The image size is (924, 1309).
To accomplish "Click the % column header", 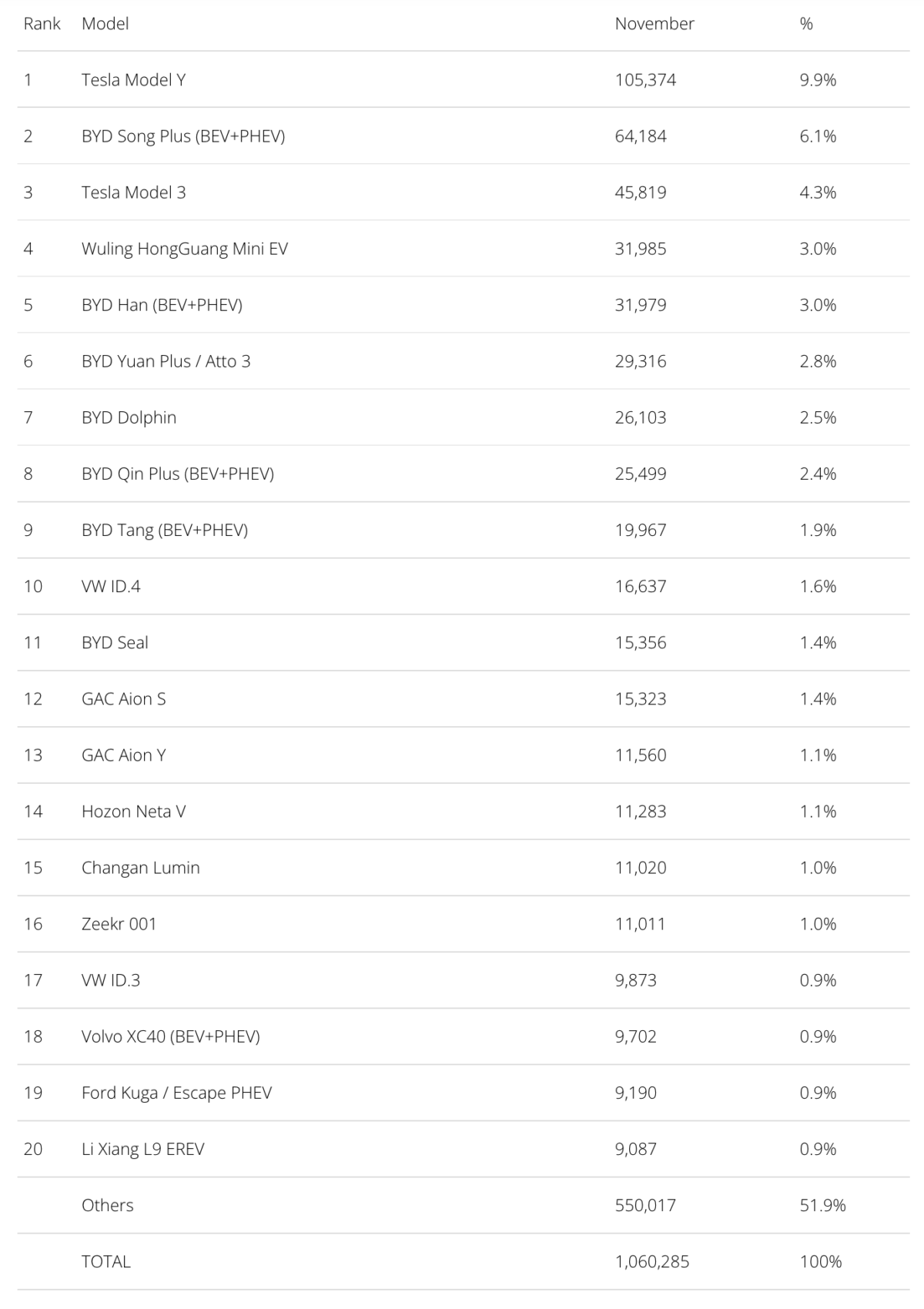I will [x=806, y=24].
